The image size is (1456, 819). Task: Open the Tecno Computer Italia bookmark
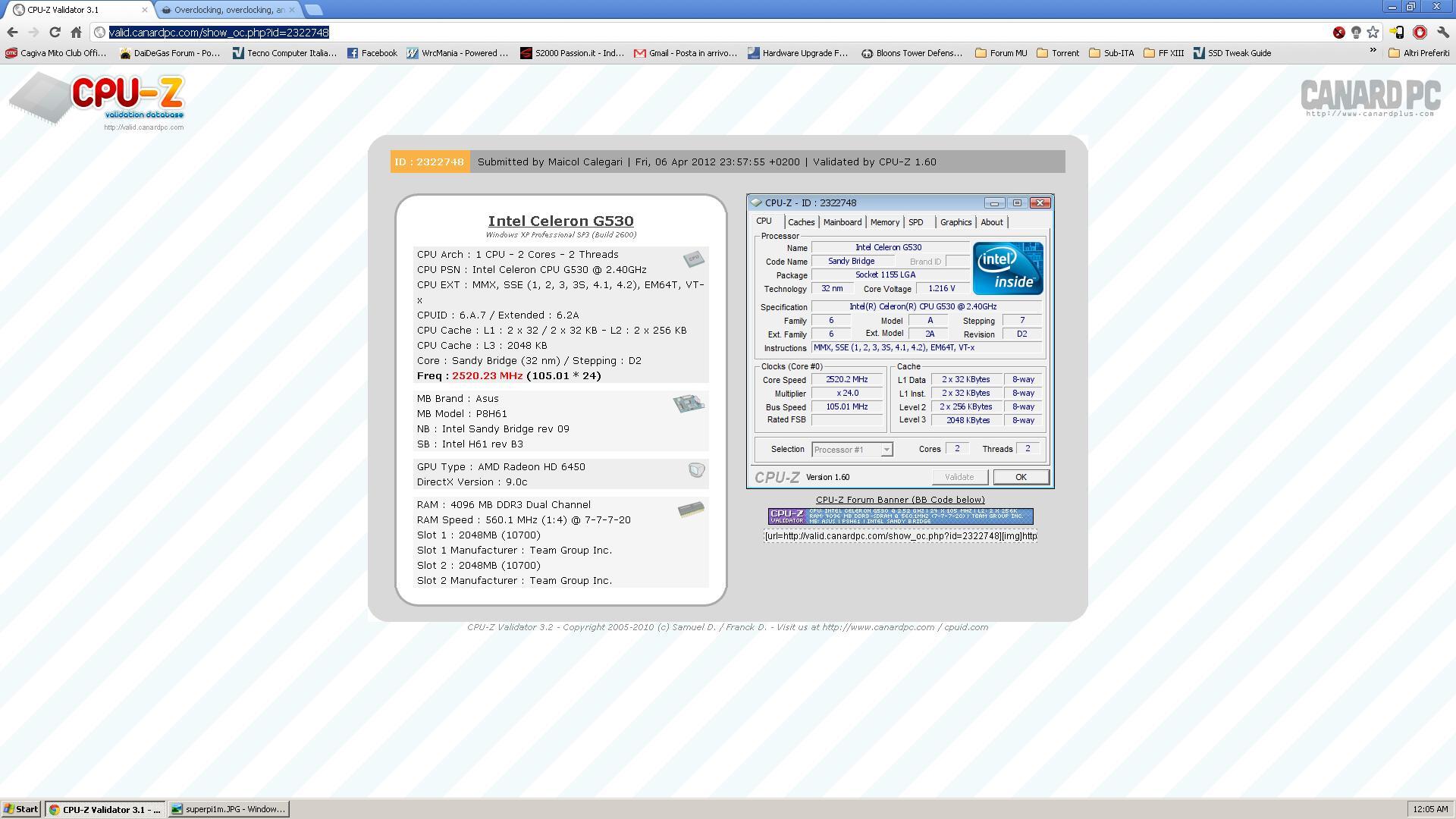coord(284,53)
